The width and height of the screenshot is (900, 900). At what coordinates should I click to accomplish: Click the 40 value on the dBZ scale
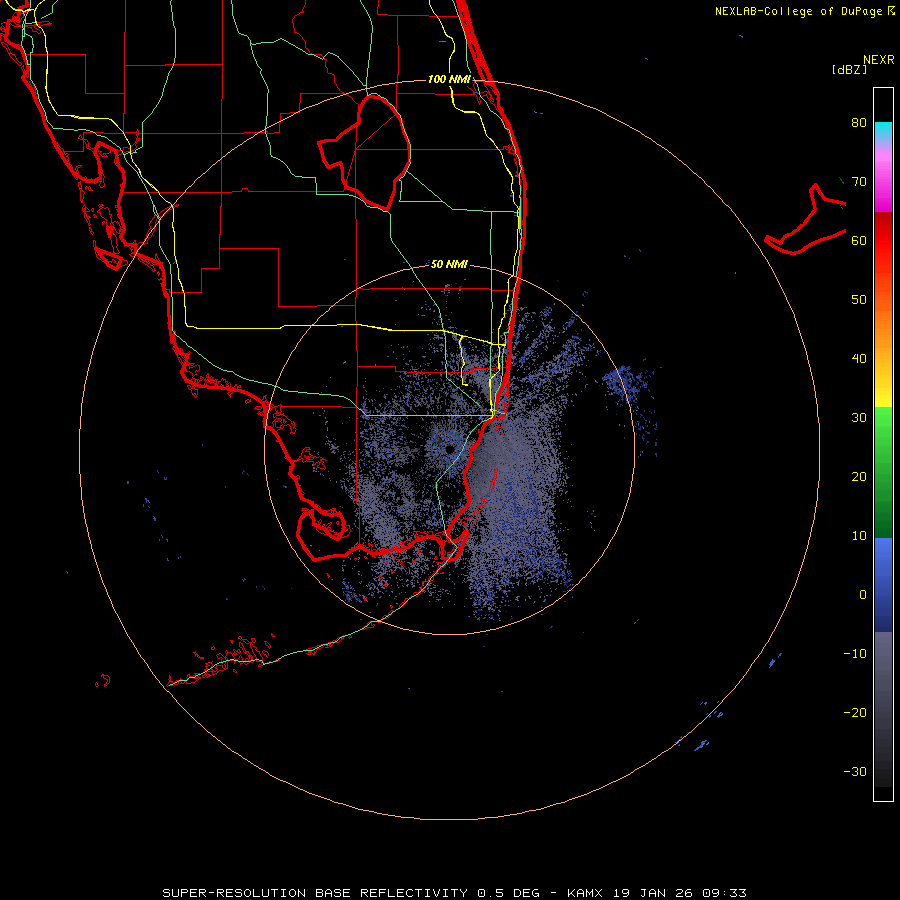coord(859,359)
